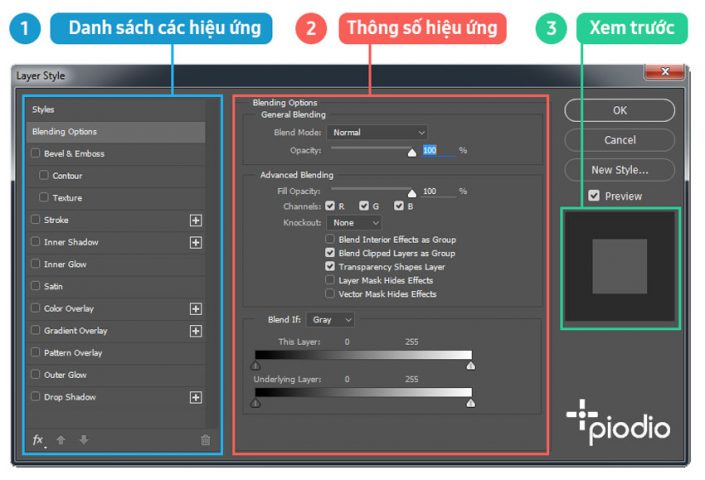The image size is (705, 480).
Task: Click the New Style... button
Action: [620, 170]
